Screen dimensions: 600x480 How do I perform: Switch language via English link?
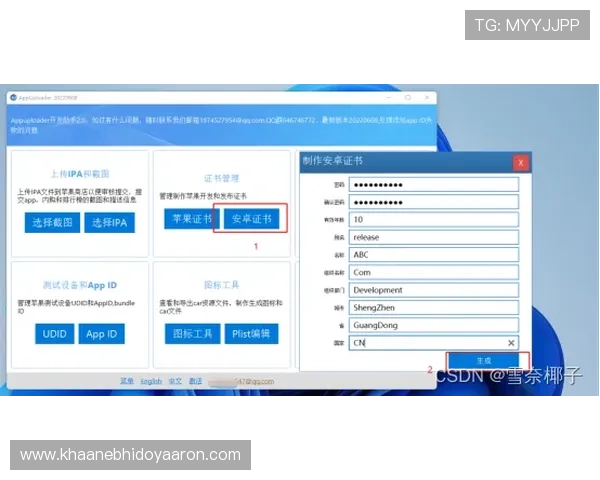[x=151, y=381]
